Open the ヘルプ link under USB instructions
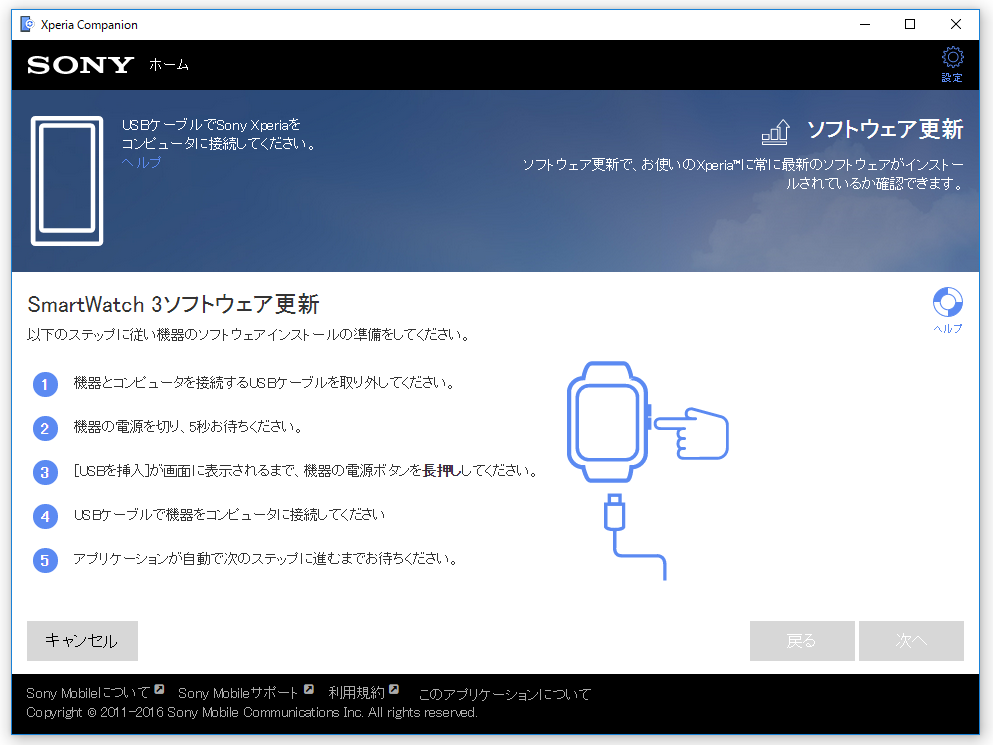 click(x=141, y=162)
